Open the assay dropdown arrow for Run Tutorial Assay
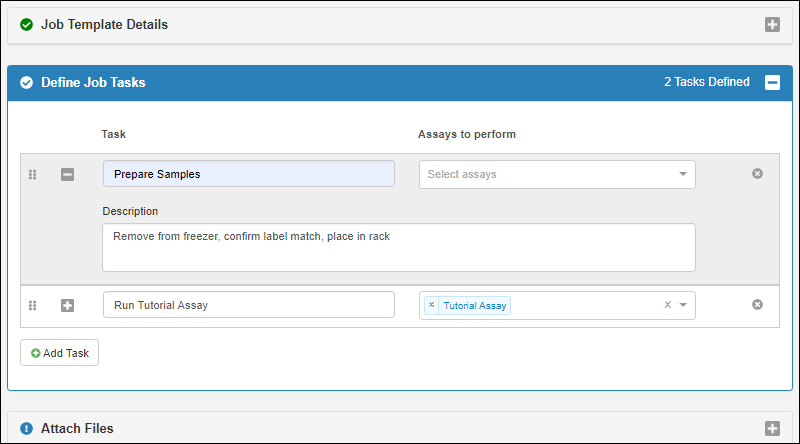800x444 pixels. tap(683, 305)
